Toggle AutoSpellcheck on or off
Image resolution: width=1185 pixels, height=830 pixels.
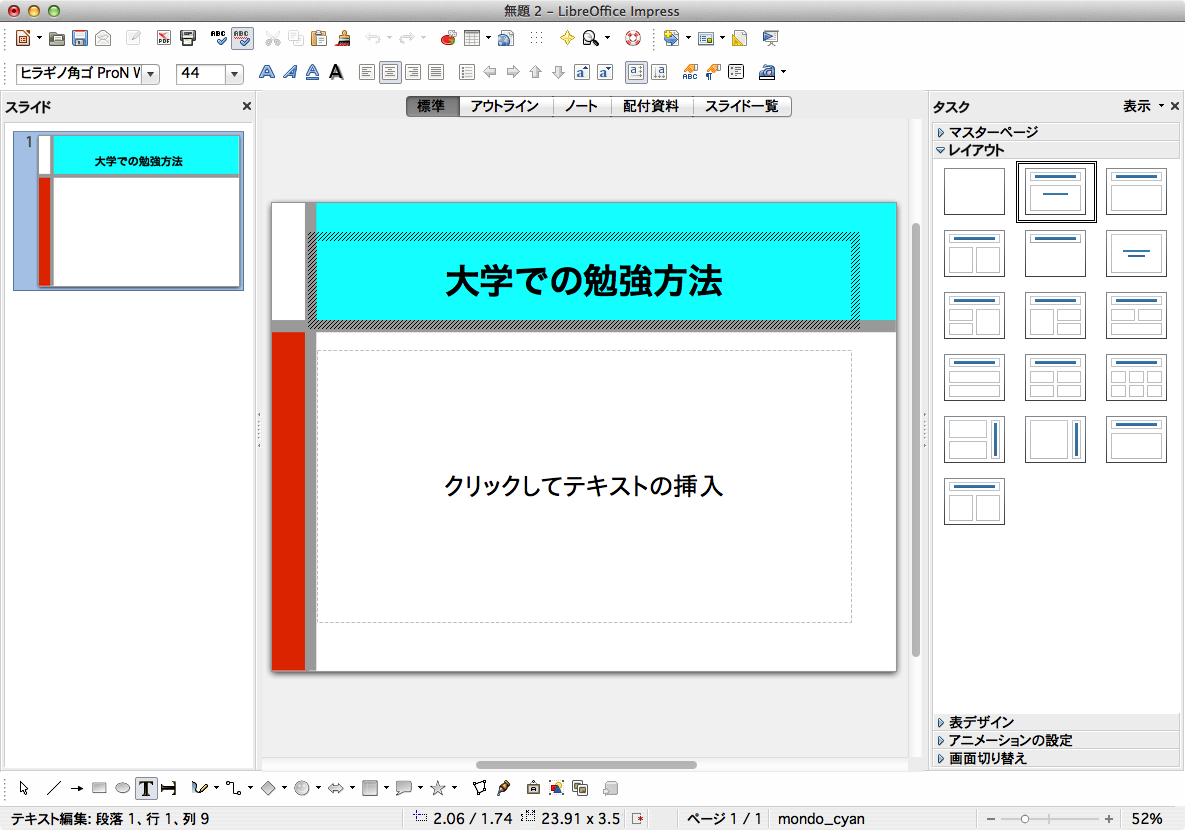point(242,39)
